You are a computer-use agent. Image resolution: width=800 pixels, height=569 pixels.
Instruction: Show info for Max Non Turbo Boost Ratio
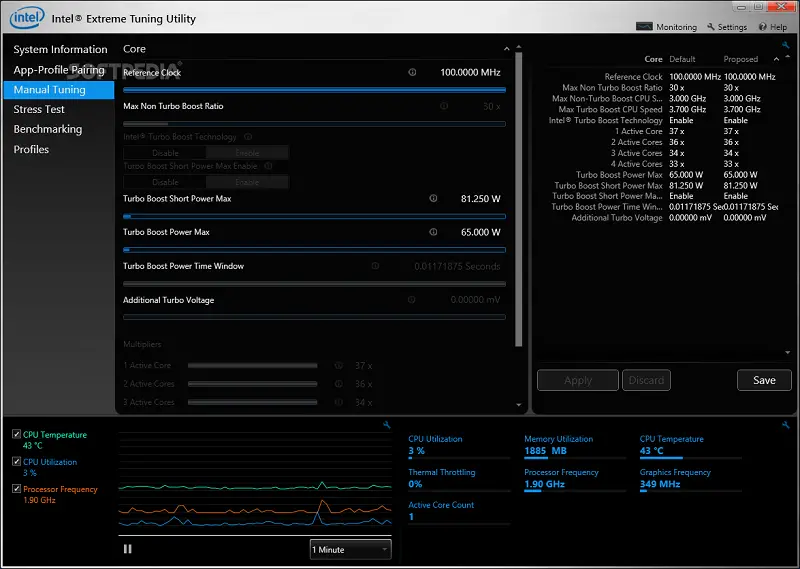[x=444, y=106]
